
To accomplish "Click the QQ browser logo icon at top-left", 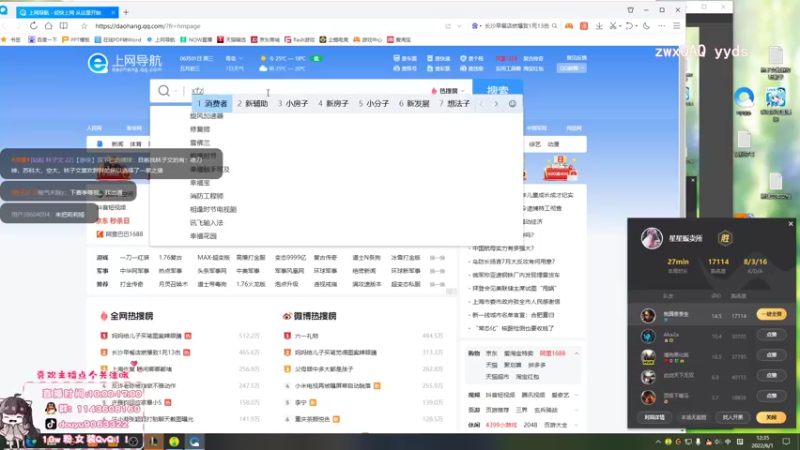I will 4,11.
